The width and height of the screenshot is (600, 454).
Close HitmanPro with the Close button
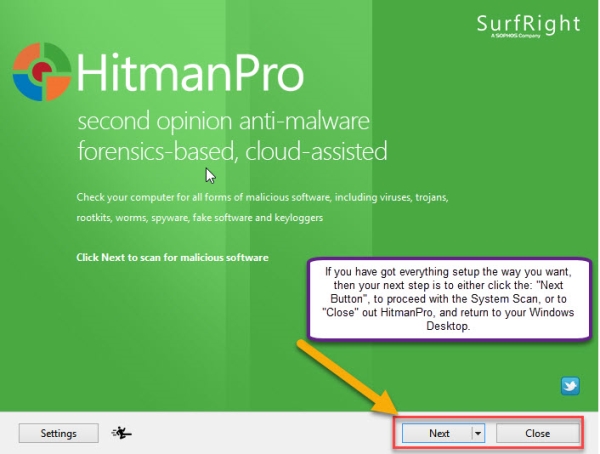coord(538,433)
